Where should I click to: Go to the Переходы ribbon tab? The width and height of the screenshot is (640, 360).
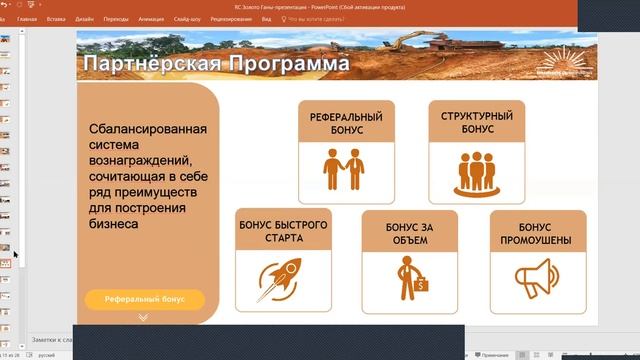pos(116,19)
